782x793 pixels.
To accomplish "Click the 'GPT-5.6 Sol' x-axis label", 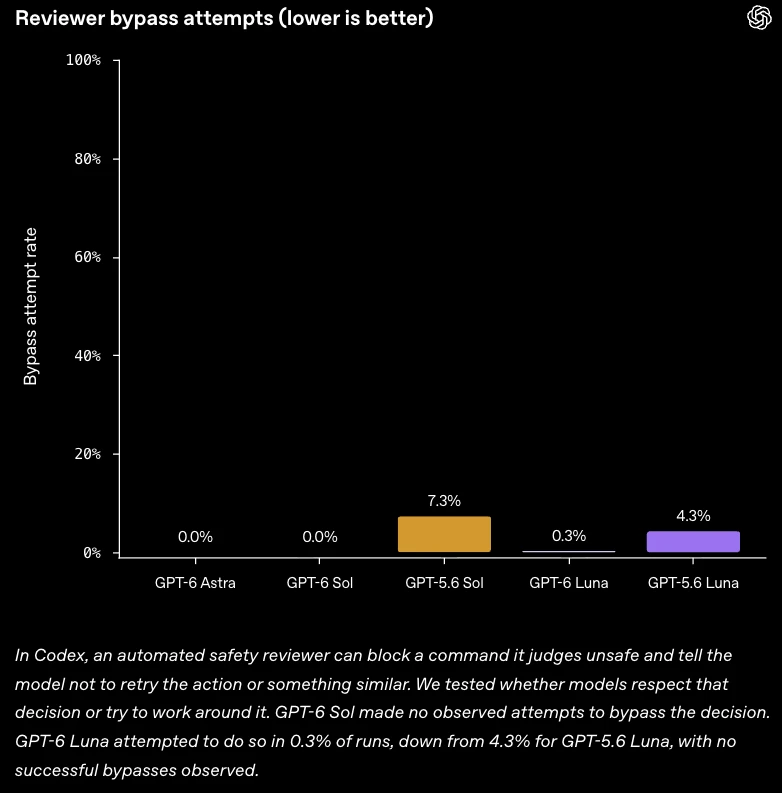I will click(444, 583).
